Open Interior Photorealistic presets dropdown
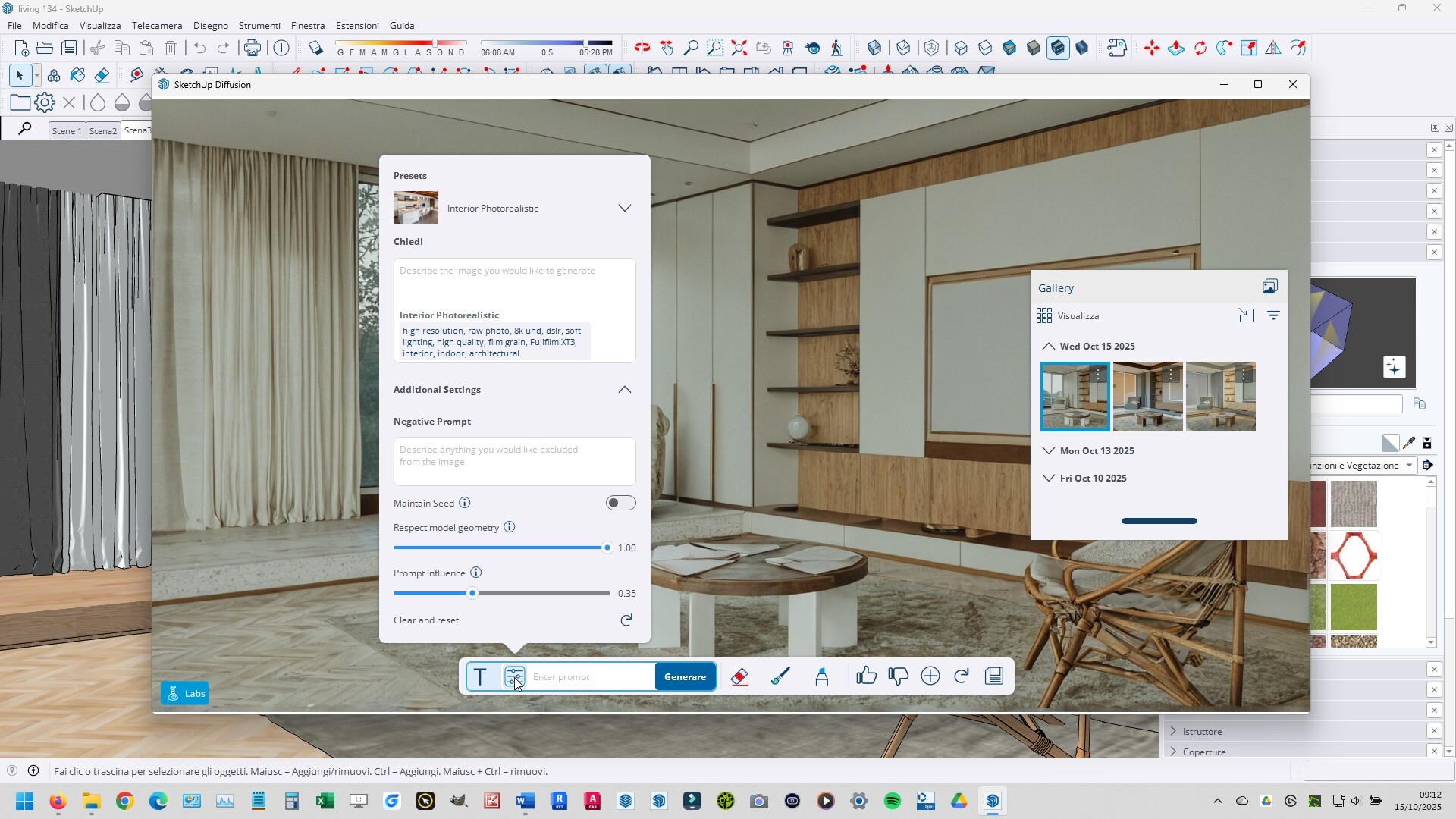Viewport: 1456px width, 819px height. click(624, 208)
